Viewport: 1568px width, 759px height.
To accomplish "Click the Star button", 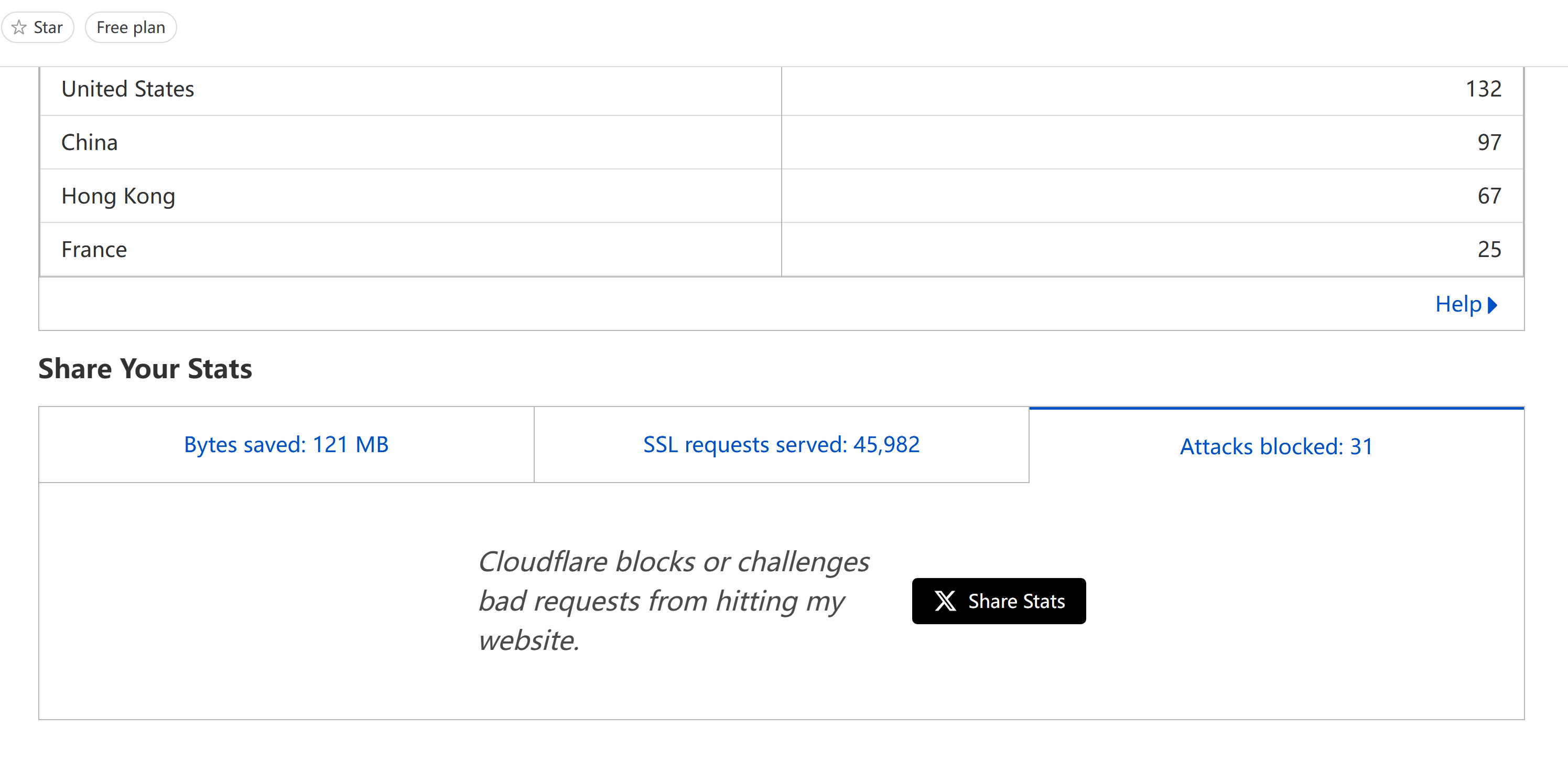I will click(38, 27).
